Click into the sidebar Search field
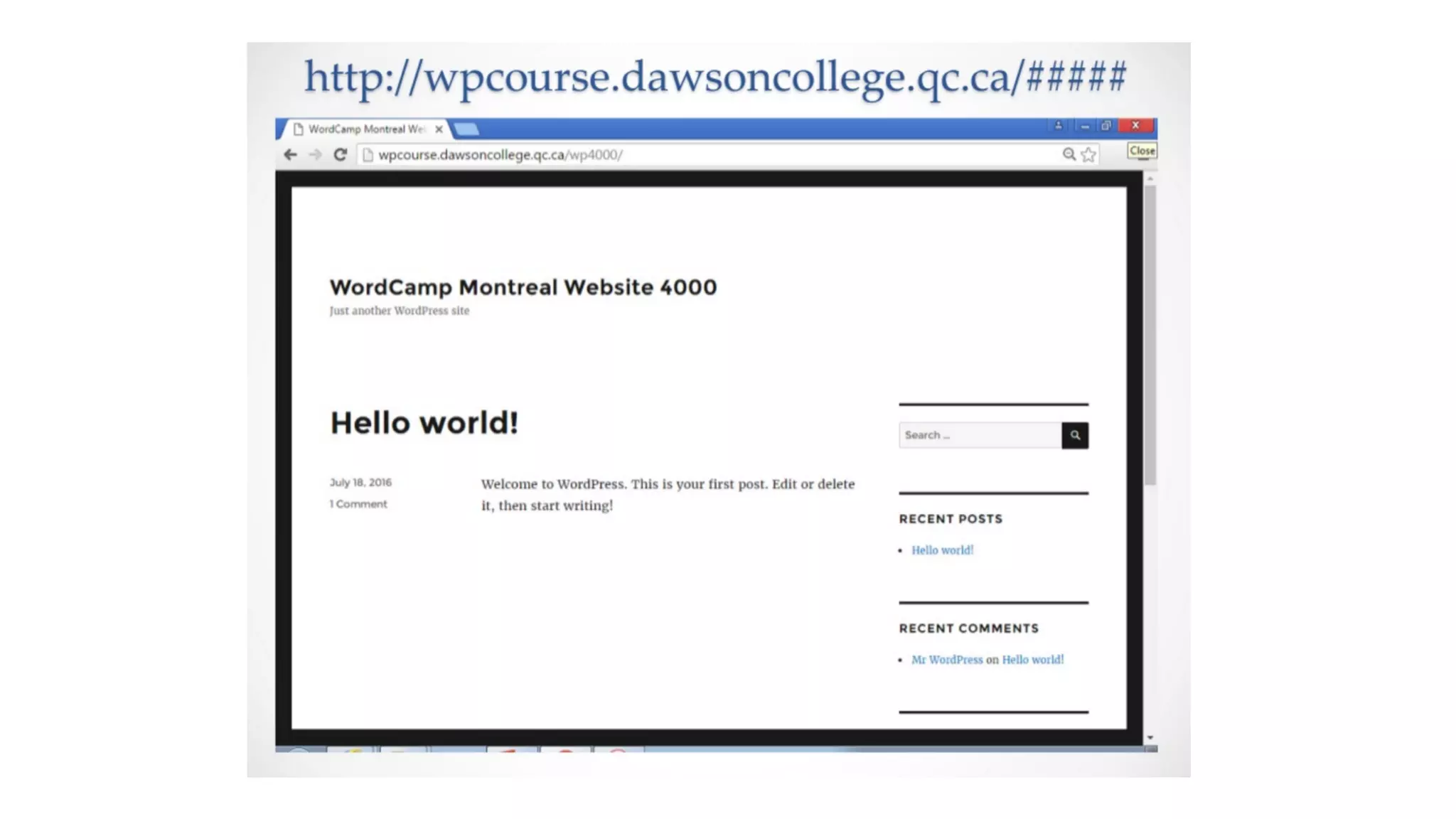The height and width of the screenshot is (819, 1456). (980, 435)
